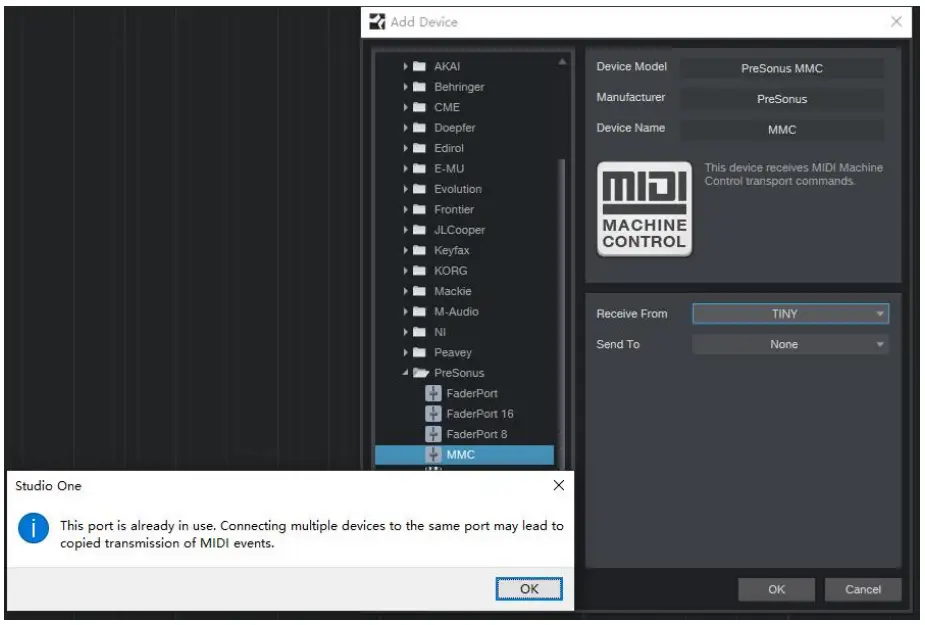Viewport: 925px width, 625px height.
Task: Expand the KORG folder
Action: tap(405, 271)
